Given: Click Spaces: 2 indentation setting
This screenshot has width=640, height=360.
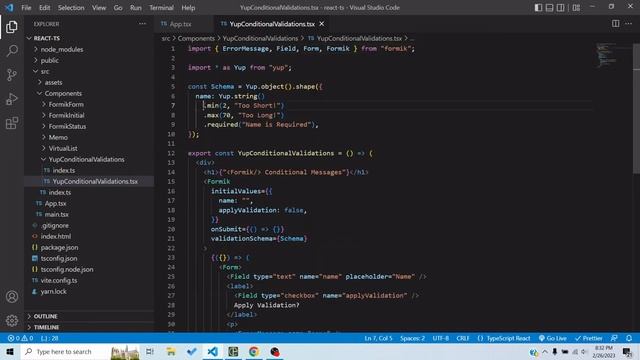Looking at the screenshot, I should [412, 338].
